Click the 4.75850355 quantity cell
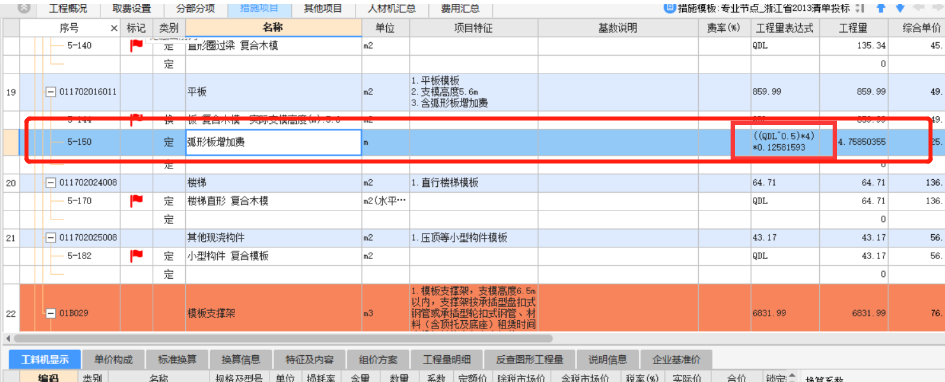Screen dimensions: 945x382 coord(853,143)
